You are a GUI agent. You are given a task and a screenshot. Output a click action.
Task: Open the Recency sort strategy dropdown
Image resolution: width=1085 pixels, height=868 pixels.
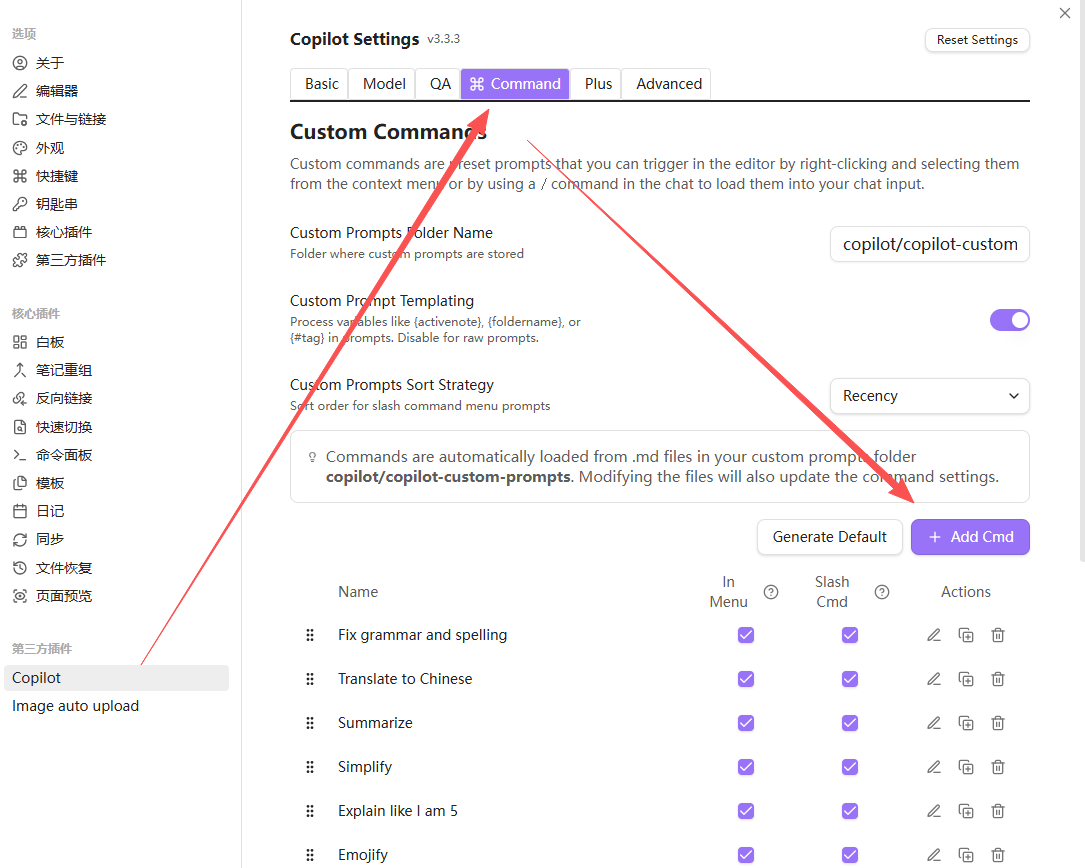point(929,396)
